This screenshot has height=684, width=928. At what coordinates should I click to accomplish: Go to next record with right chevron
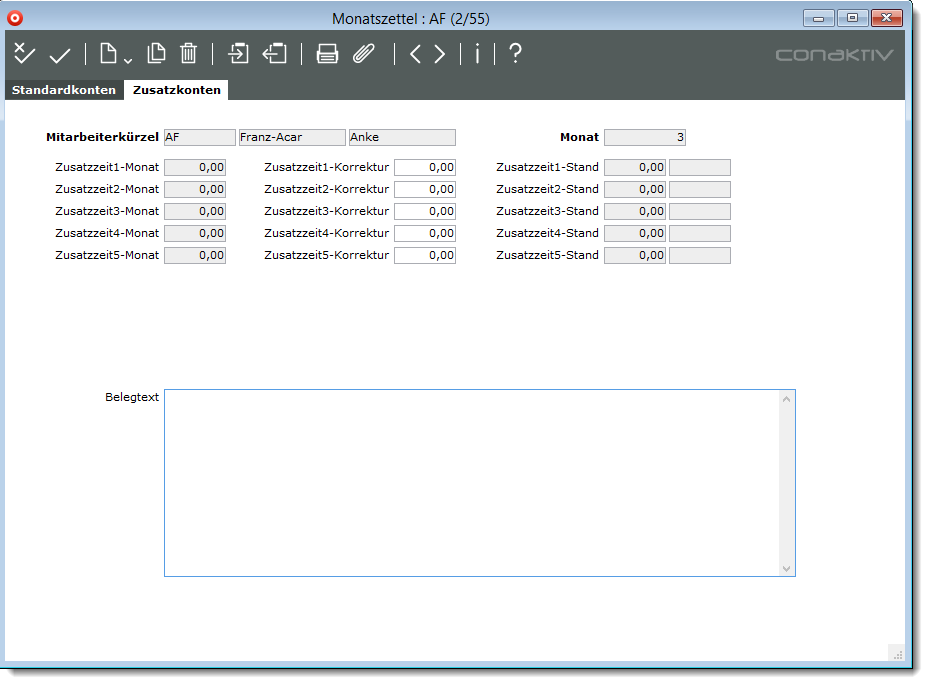[x=440, y=54]
